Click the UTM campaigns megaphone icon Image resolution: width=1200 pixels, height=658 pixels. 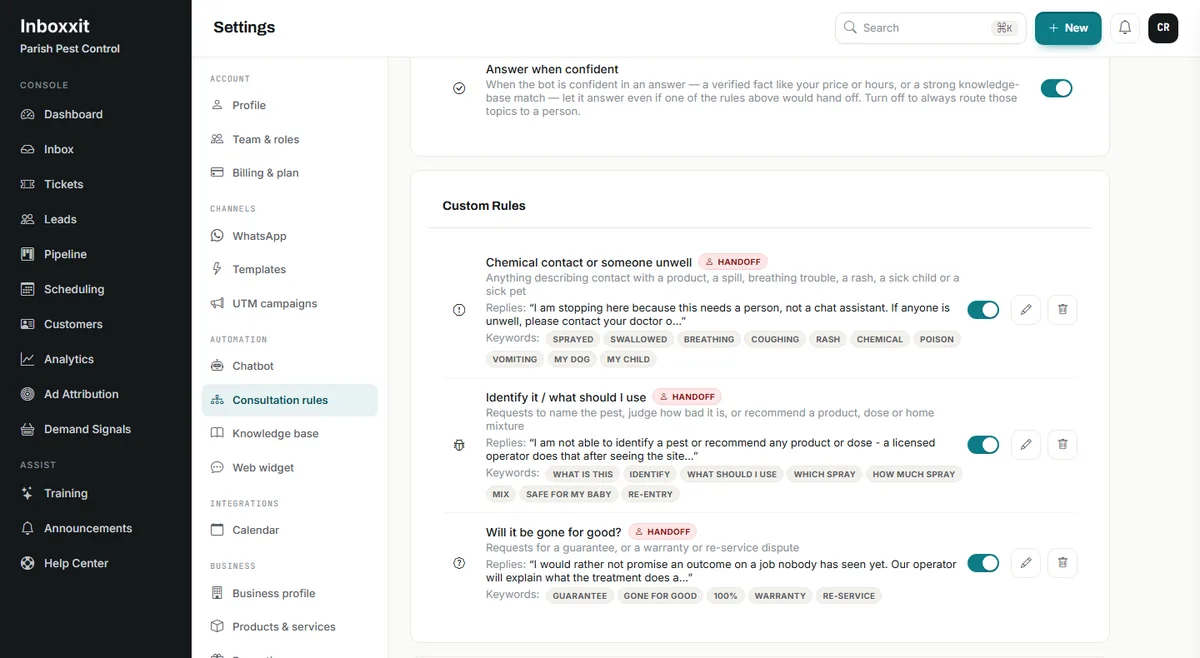tap(217, 303)
